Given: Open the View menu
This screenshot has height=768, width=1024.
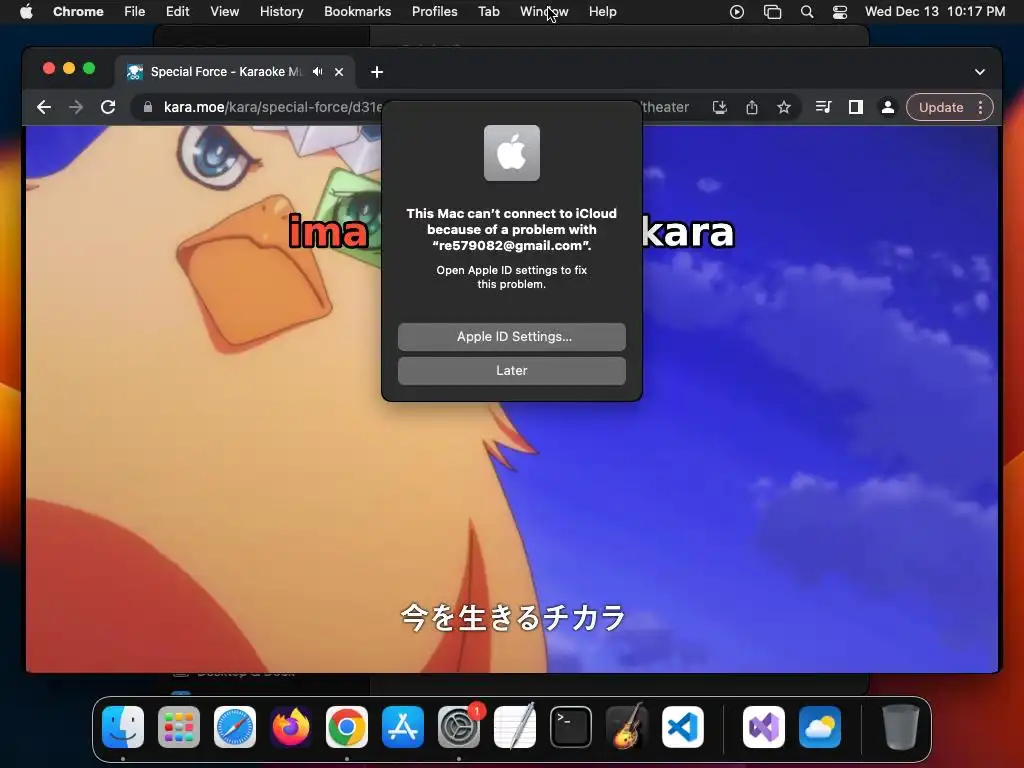Looking at the screenshot, I should pos(224,12).
